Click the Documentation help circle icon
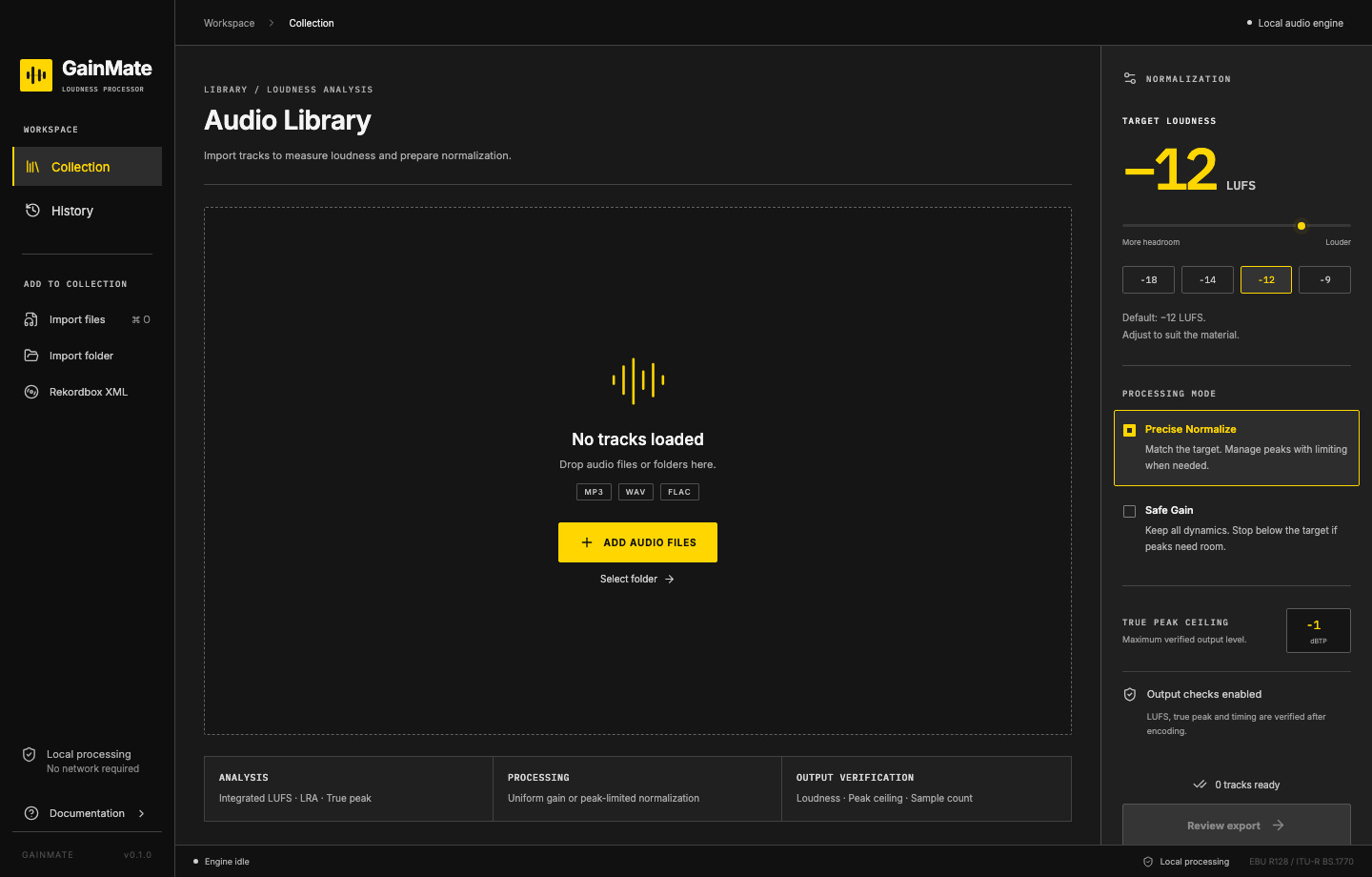Screen dimensions: 1372x877 pyautogui.click(x=31, y=813)
